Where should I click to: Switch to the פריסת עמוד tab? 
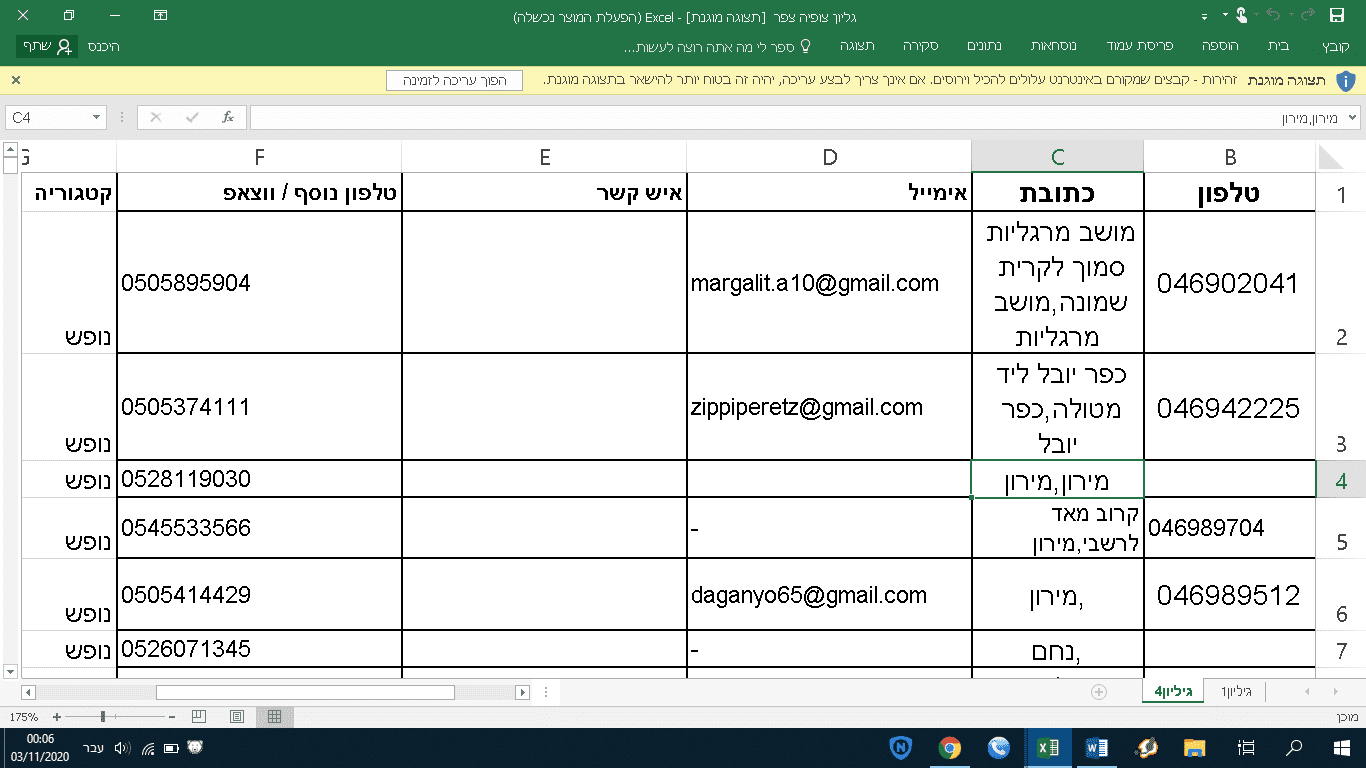pos(1139,46)
